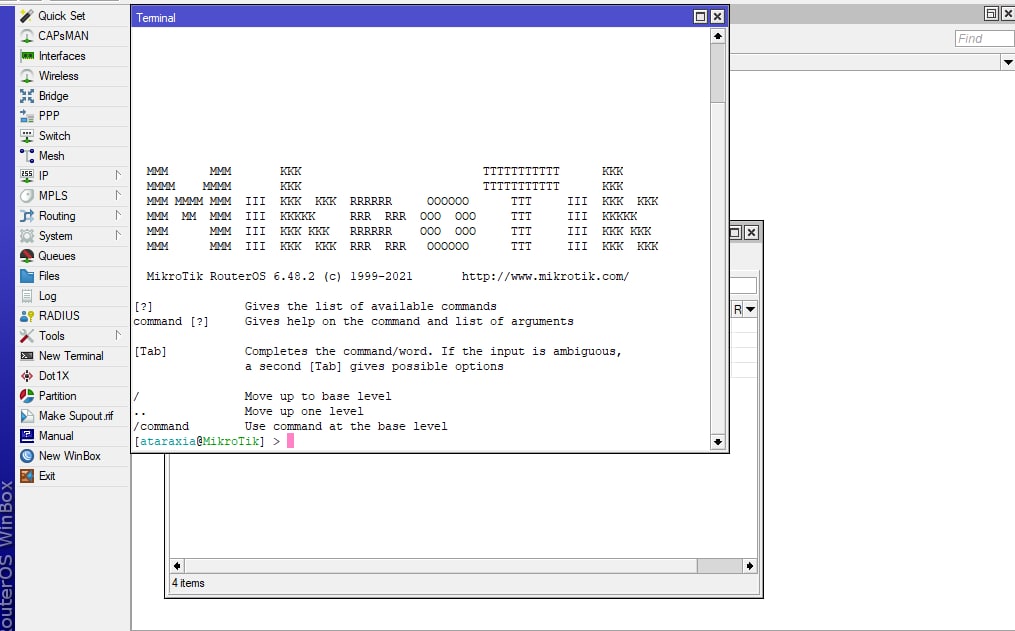Open the Log menu entry

[47, 296]
